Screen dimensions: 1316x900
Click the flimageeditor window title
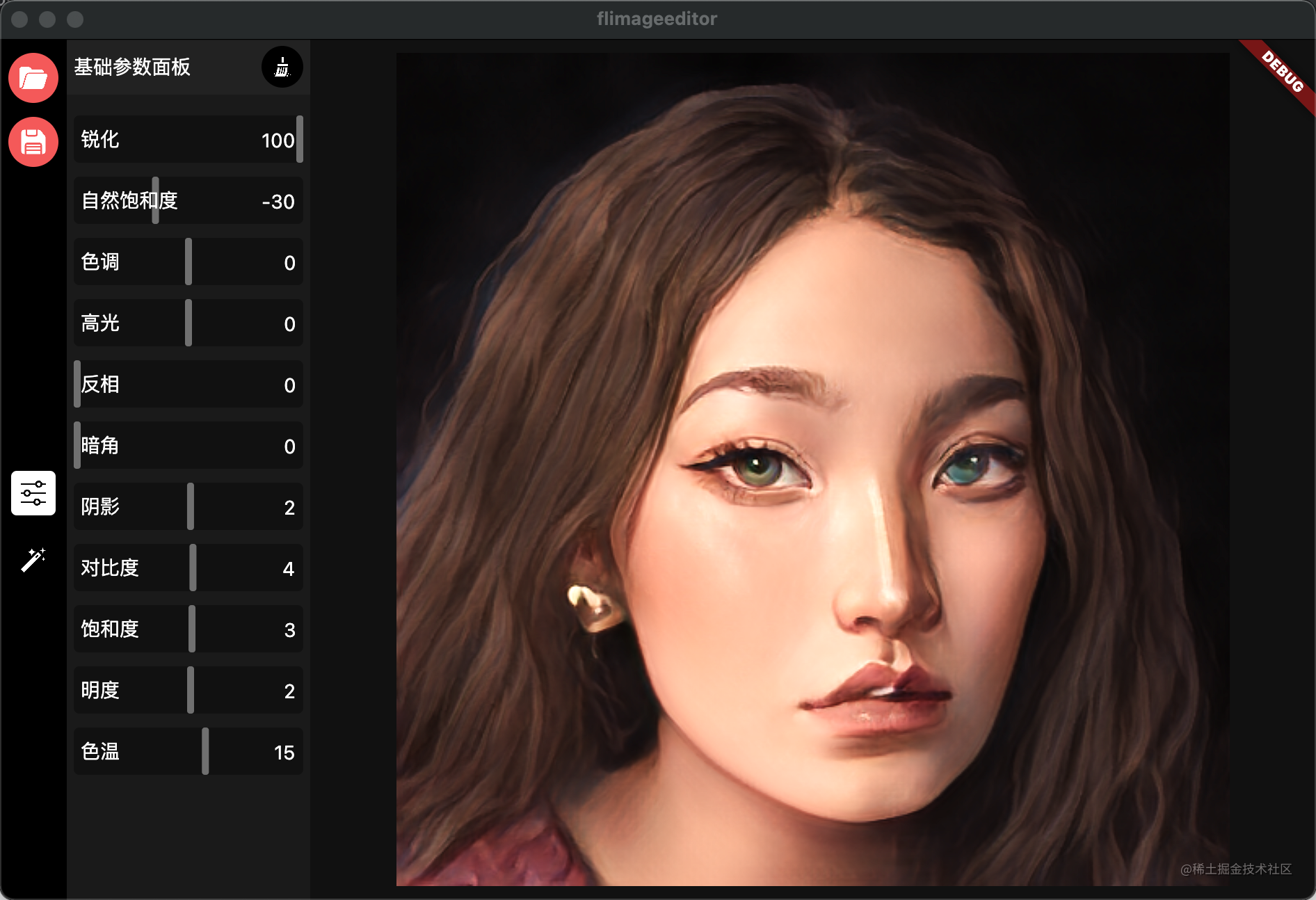click(657, 19)
